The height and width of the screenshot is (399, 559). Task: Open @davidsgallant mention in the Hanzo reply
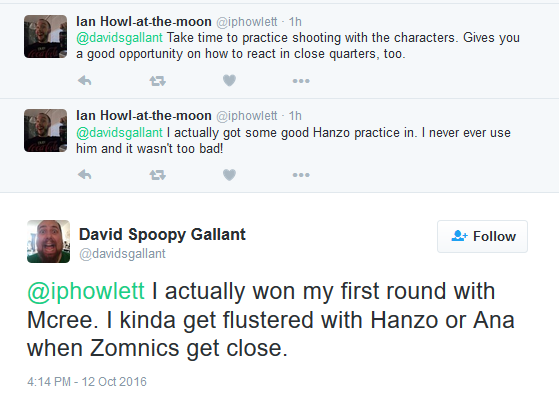[119, 132]
